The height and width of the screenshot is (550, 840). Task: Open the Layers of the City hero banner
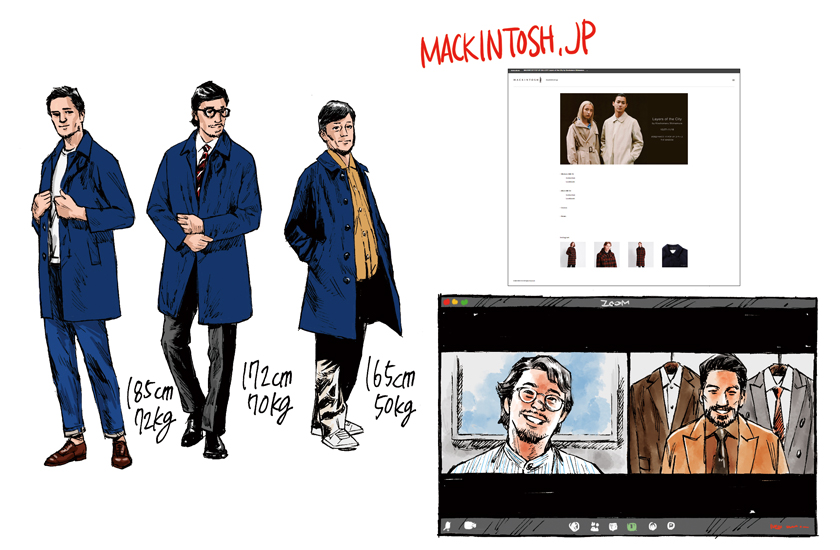point(624,129)
